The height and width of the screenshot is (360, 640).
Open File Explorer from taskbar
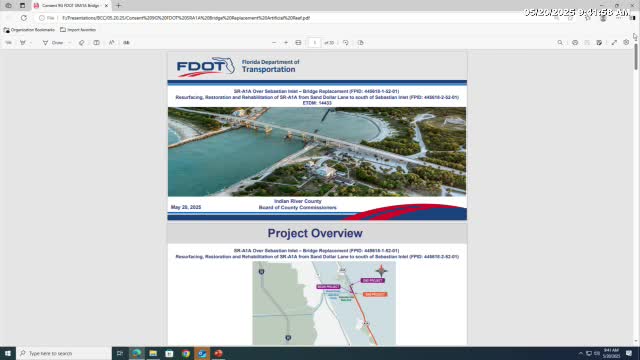click(x=153, y=353)
